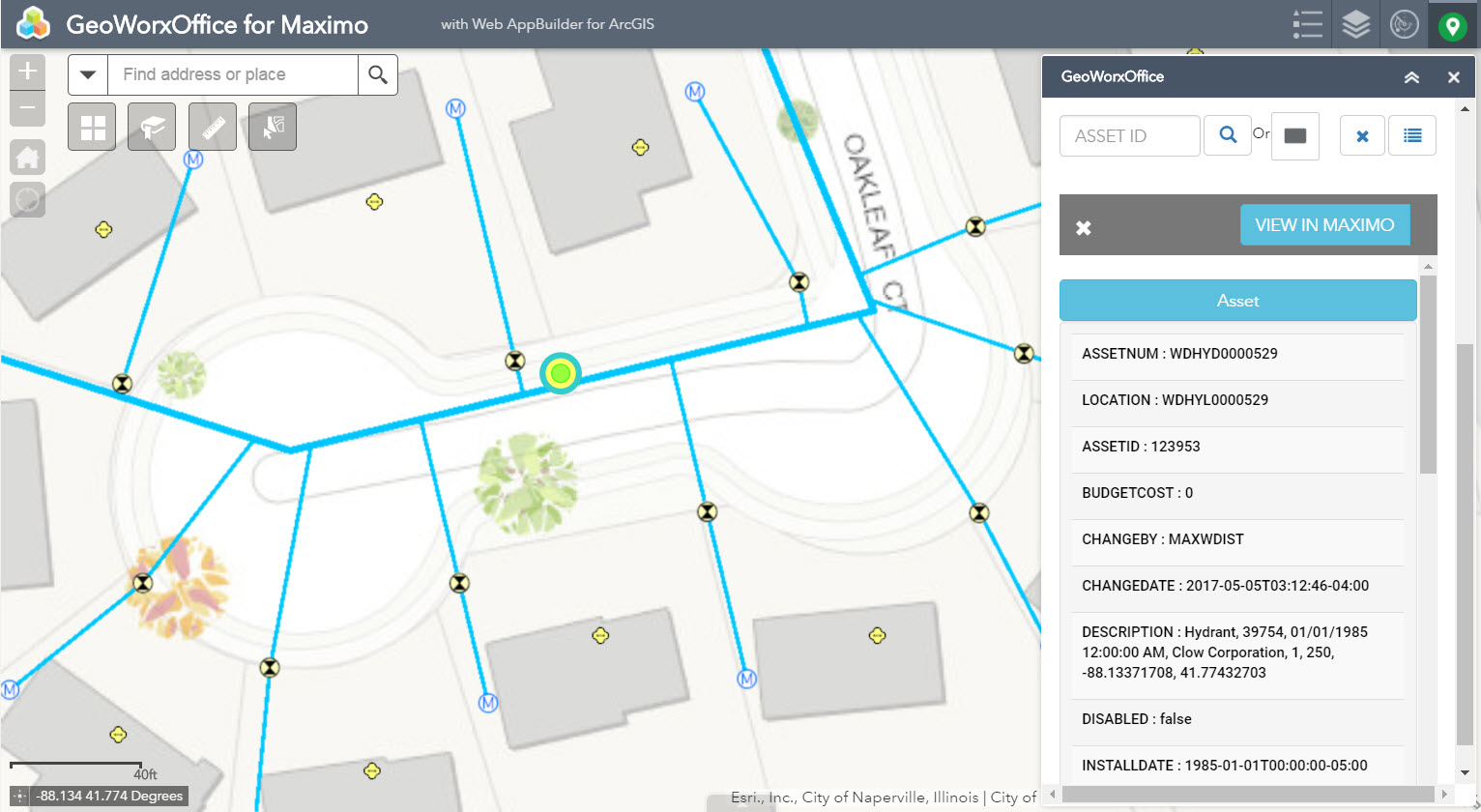Click the asset ID search magnifier button

(1228, 135)
